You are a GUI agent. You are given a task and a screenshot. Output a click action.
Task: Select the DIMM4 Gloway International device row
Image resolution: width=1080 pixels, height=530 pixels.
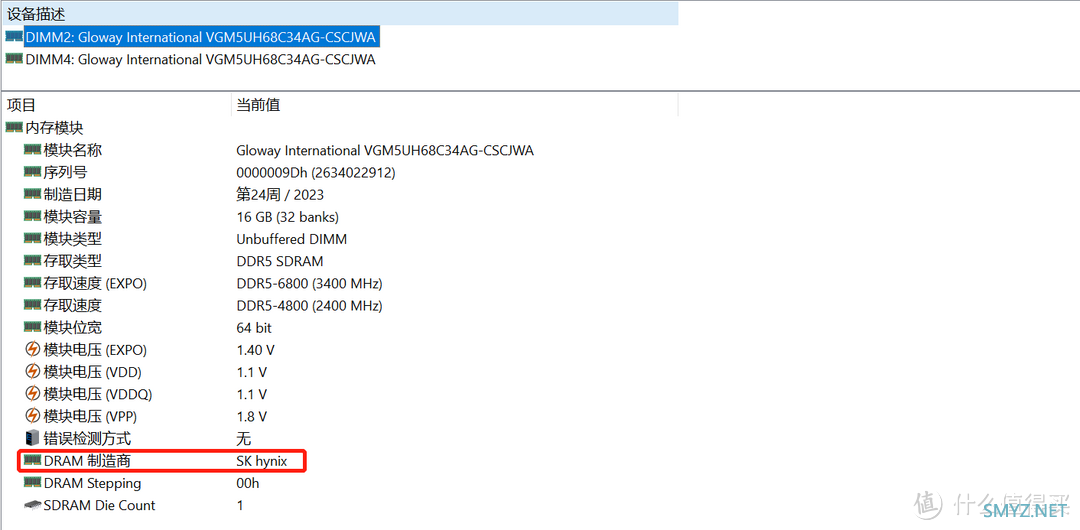point(200,60)
